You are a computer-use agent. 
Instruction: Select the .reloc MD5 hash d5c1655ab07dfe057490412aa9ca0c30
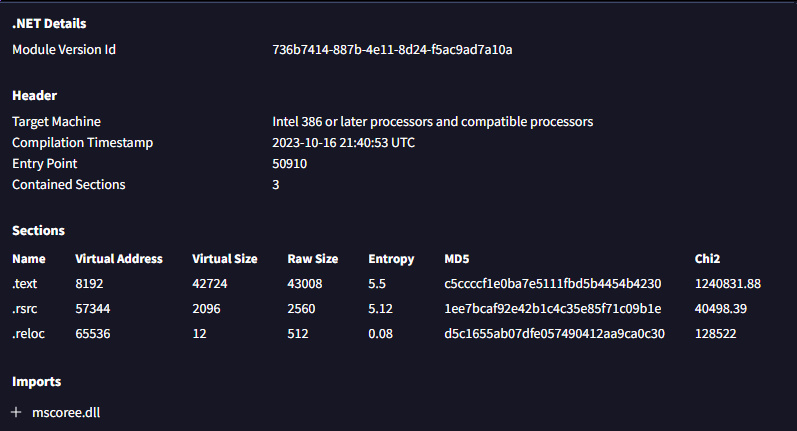[x=555, y=333]
